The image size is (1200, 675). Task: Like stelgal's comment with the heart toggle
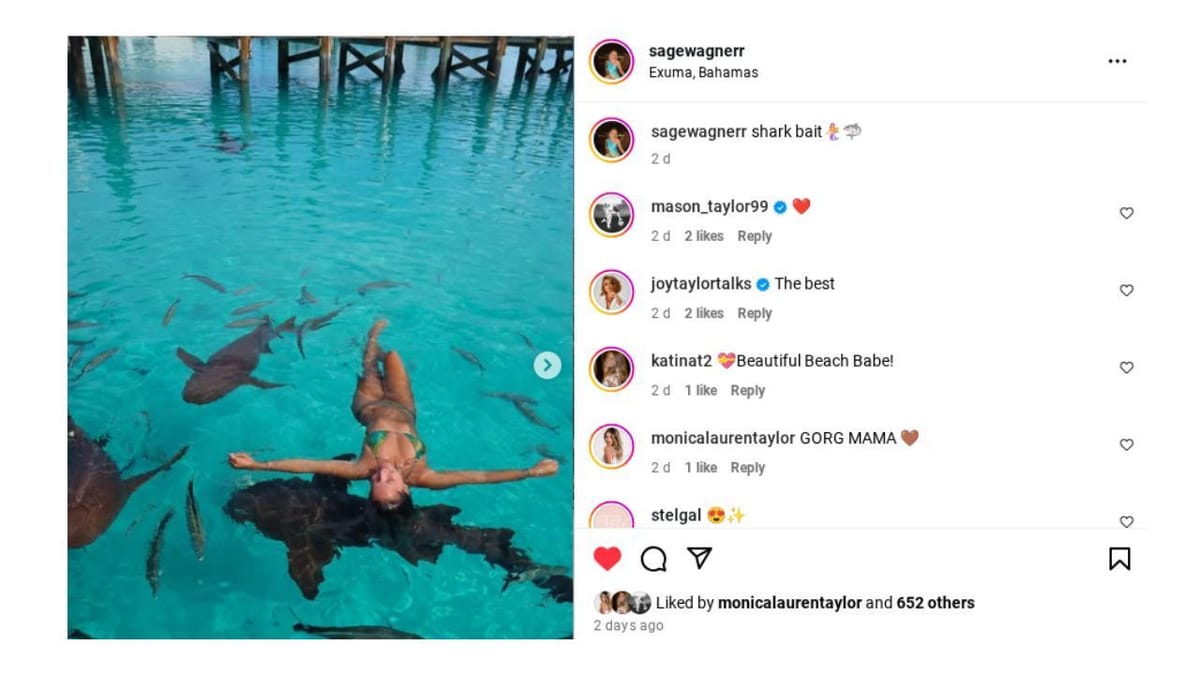1126,521
